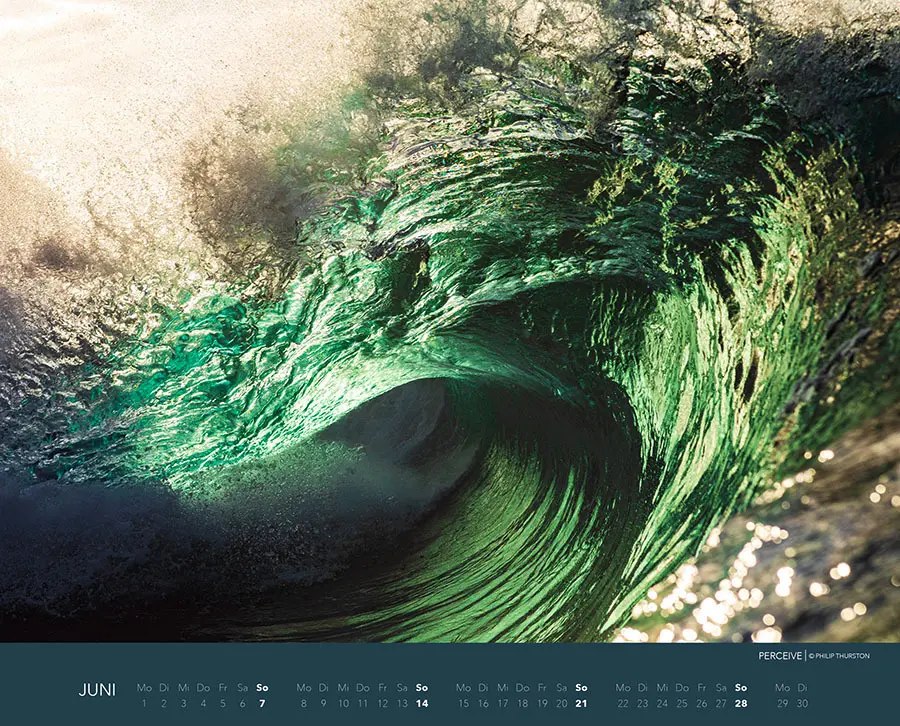Click the "Mi" label above date 10
Viewport: 900px width, 726px height.
tap(343, 687)
